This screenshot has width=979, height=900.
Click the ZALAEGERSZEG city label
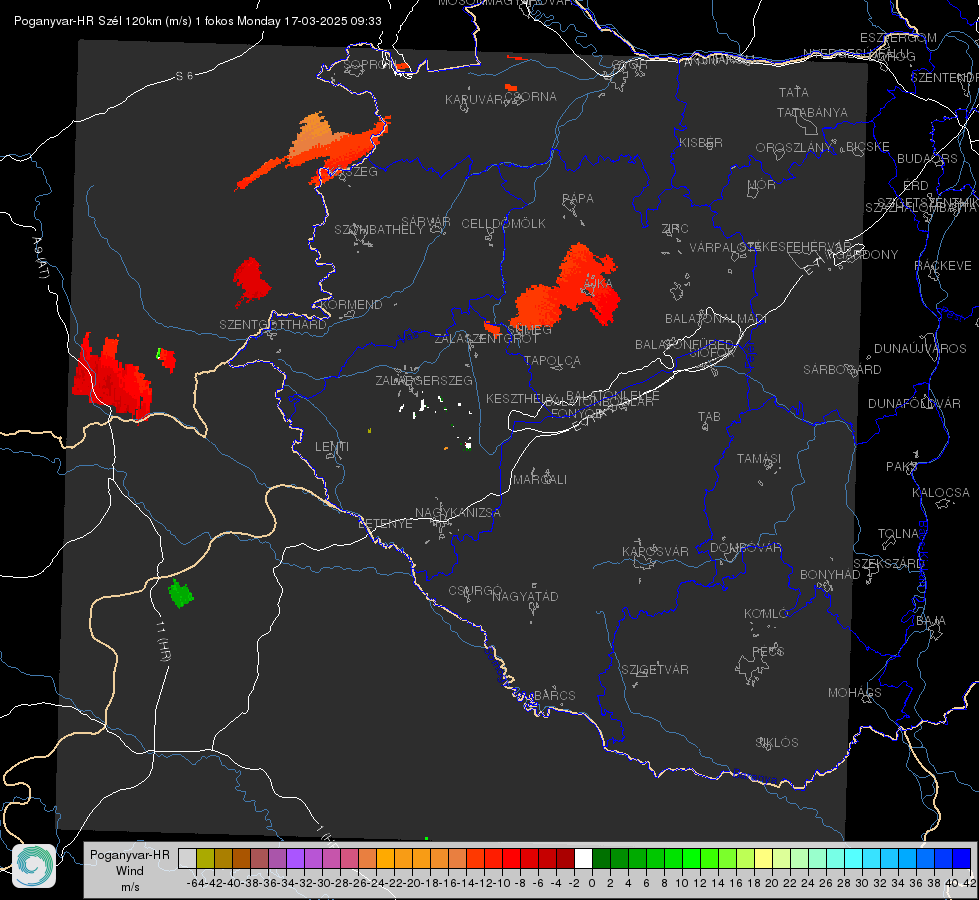(423, 380)
